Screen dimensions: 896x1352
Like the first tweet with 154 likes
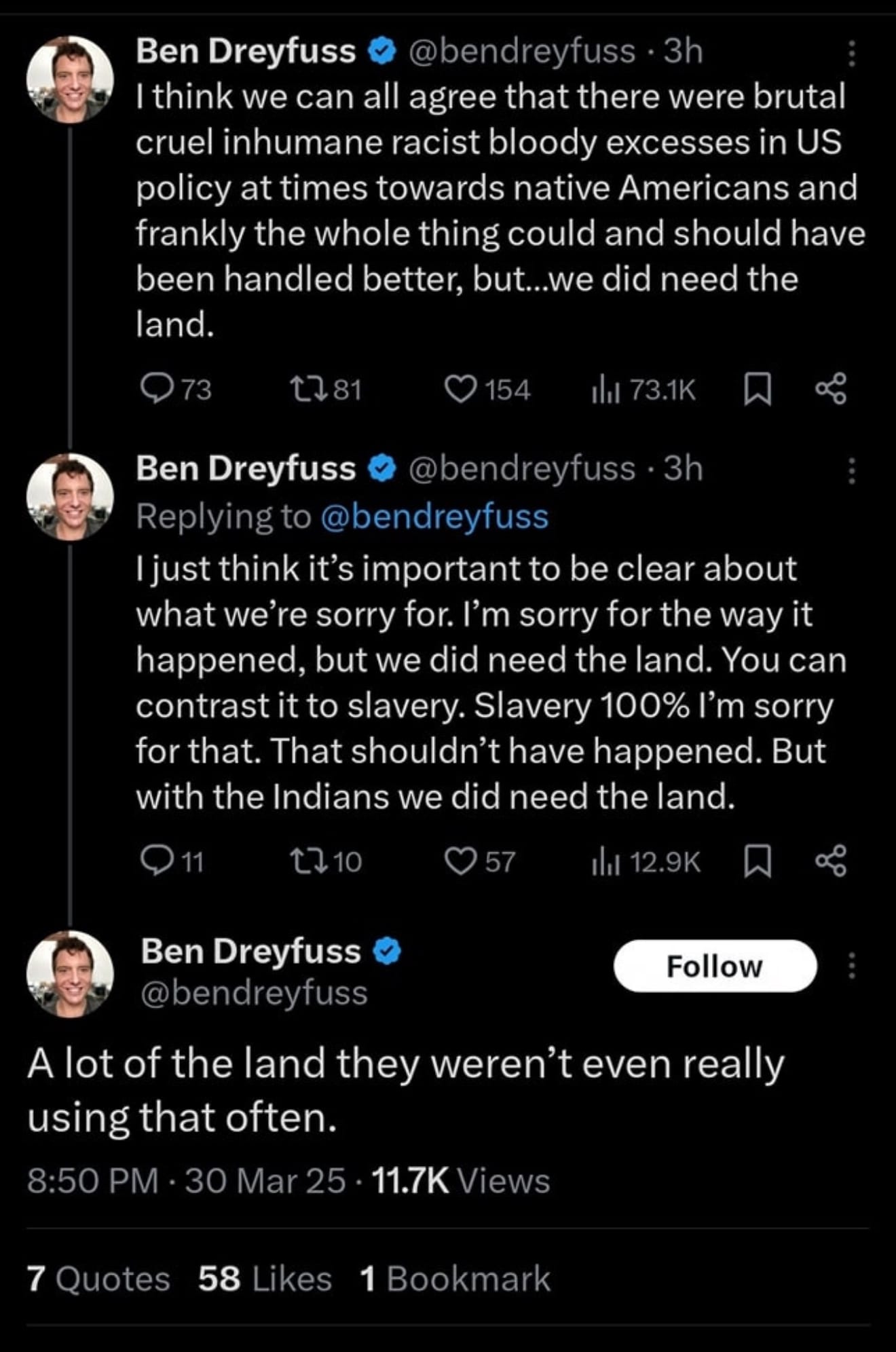point(460,390)
